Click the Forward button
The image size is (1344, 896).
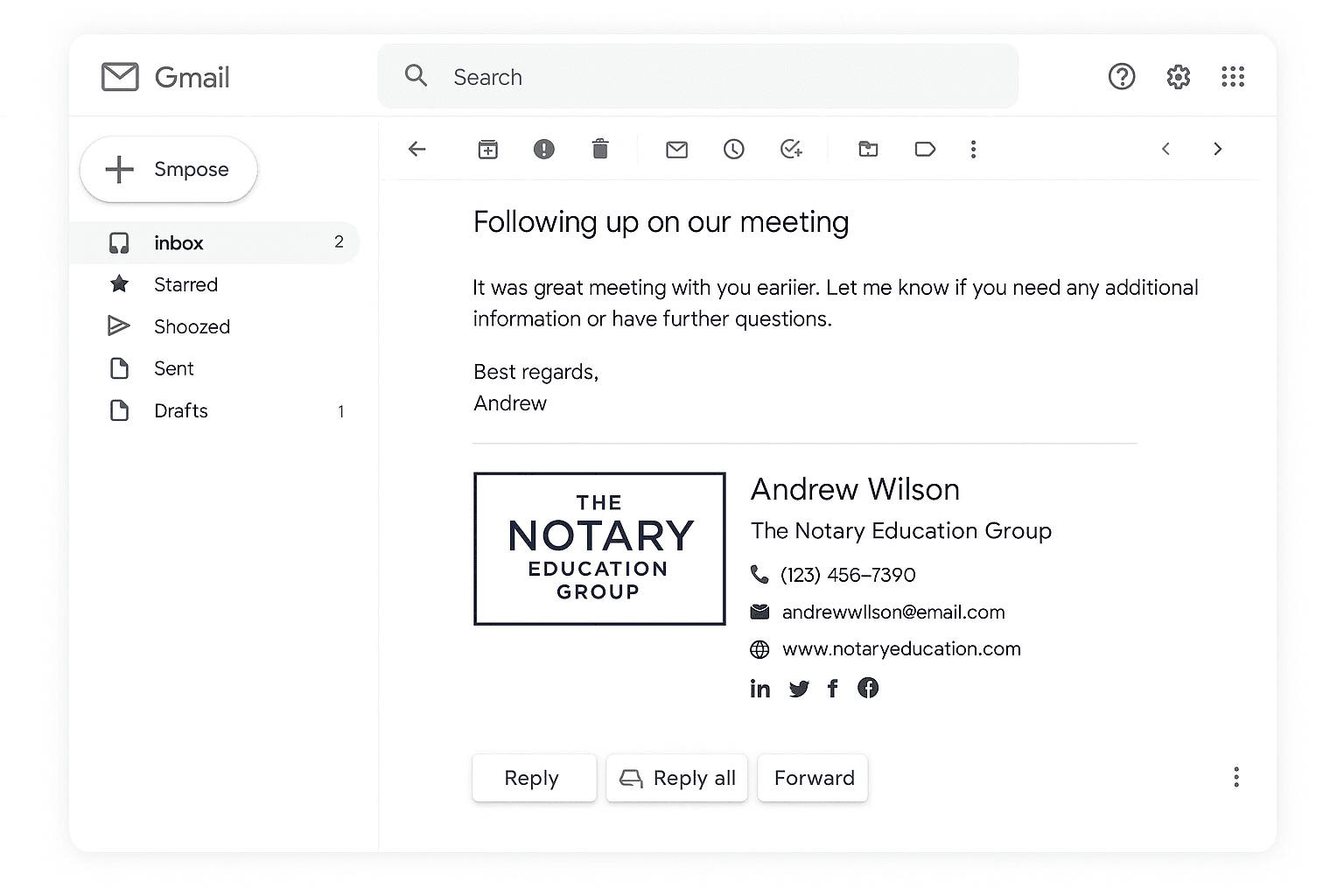click(813, 778)
